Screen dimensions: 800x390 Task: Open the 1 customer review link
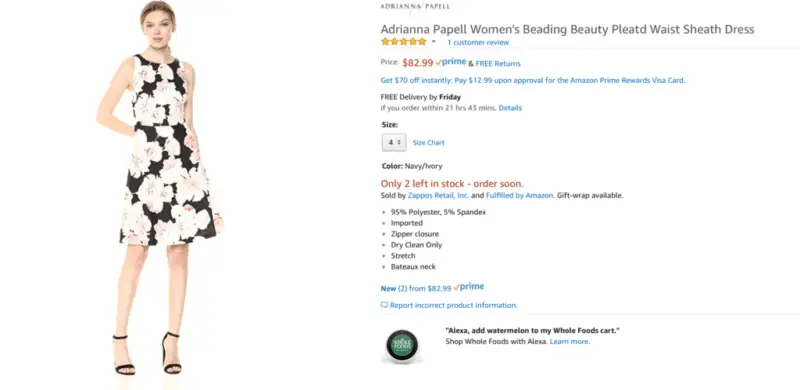click(478, 42)
